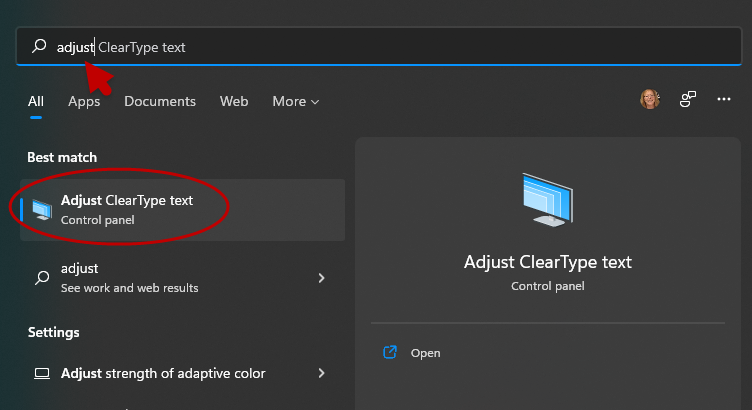Click the Control panel label in the preview pane

coord(548,286)
